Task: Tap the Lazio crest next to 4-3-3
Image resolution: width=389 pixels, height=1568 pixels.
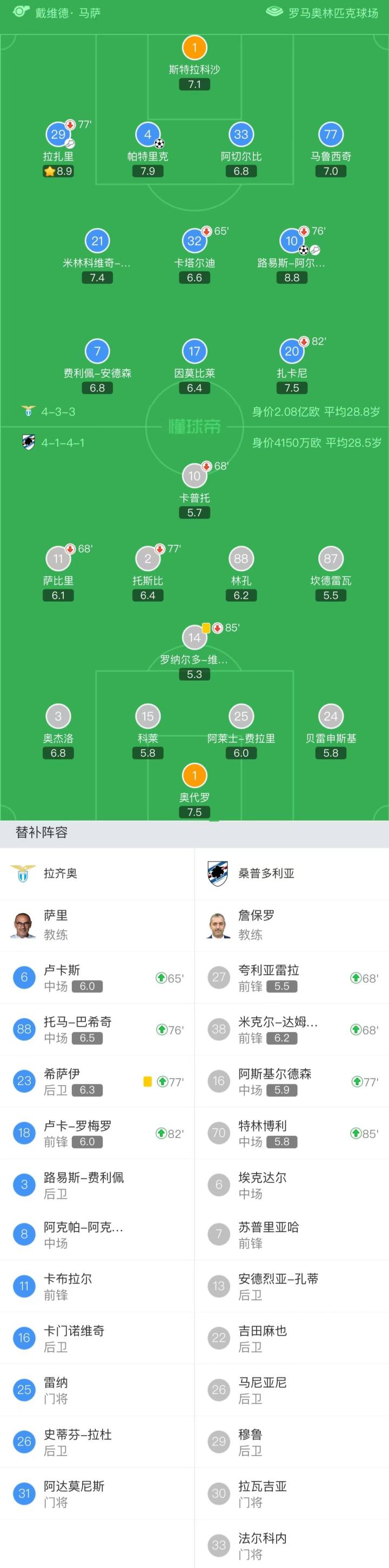Action: pos(28,412)
